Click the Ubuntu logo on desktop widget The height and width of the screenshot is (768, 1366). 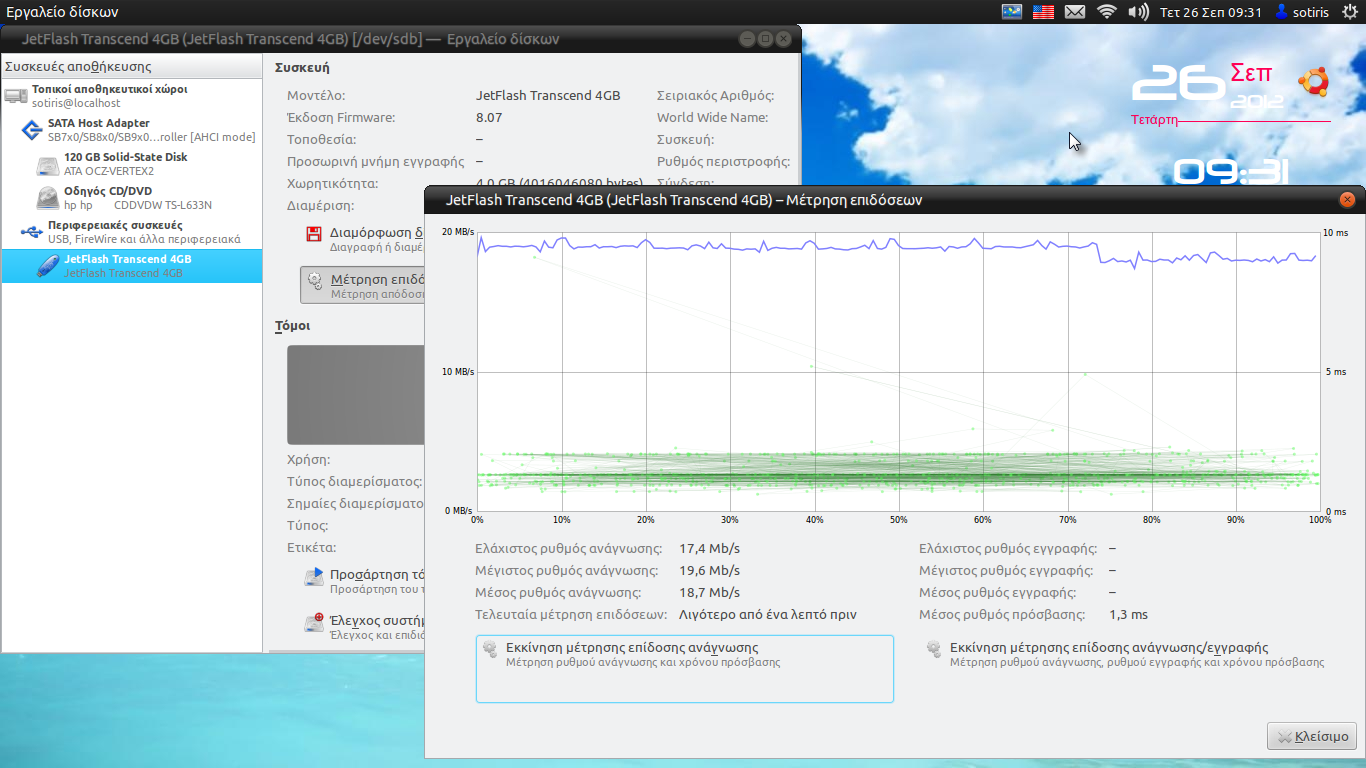tap(1313, 82)
